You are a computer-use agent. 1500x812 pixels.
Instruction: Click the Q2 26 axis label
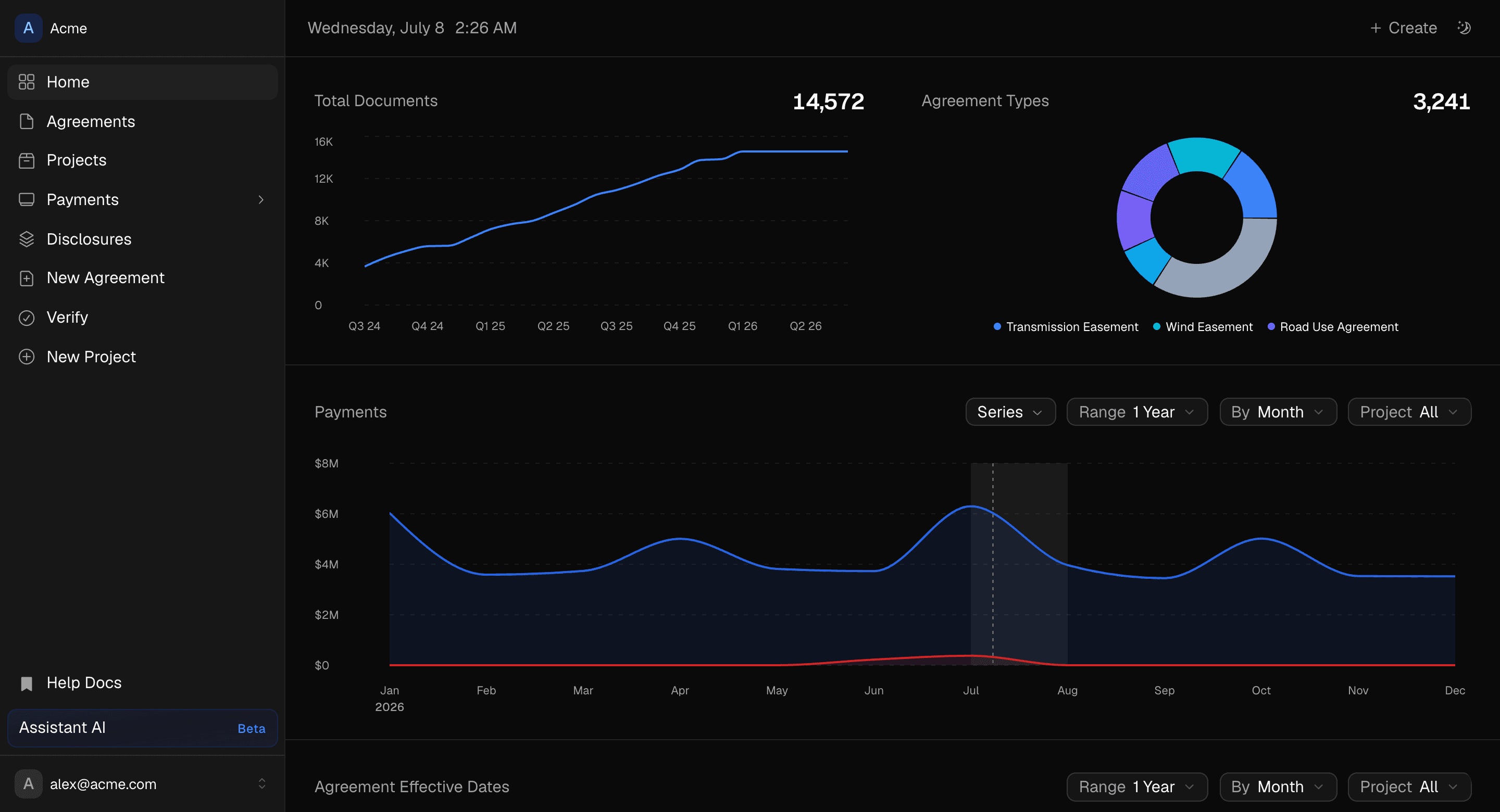point(805,326)
